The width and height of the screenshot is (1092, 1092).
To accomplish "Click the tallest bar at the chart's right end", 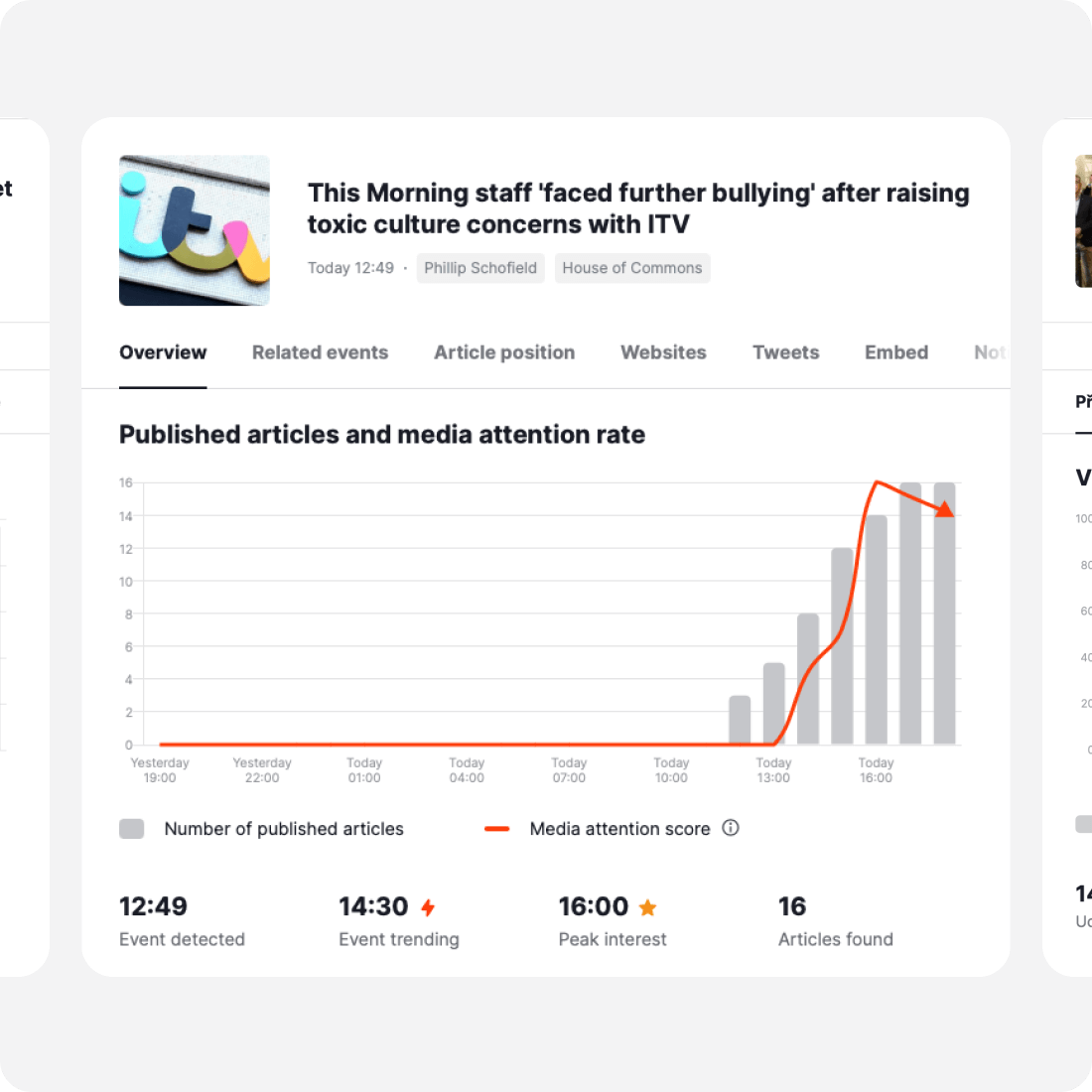I will click(x=944, y=615).
